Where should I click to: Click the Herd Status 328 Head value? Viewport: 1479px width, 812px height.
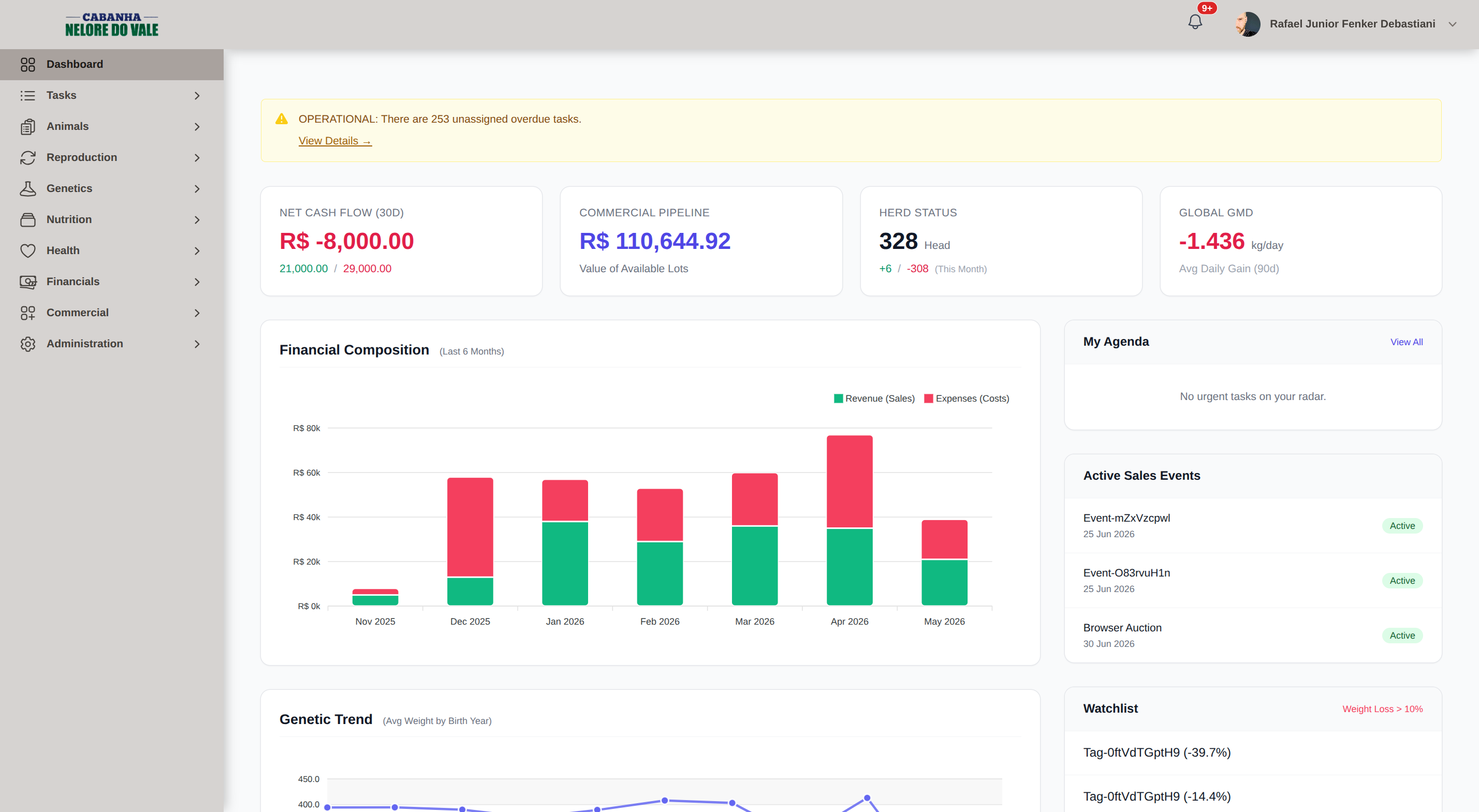click(914, 242)
